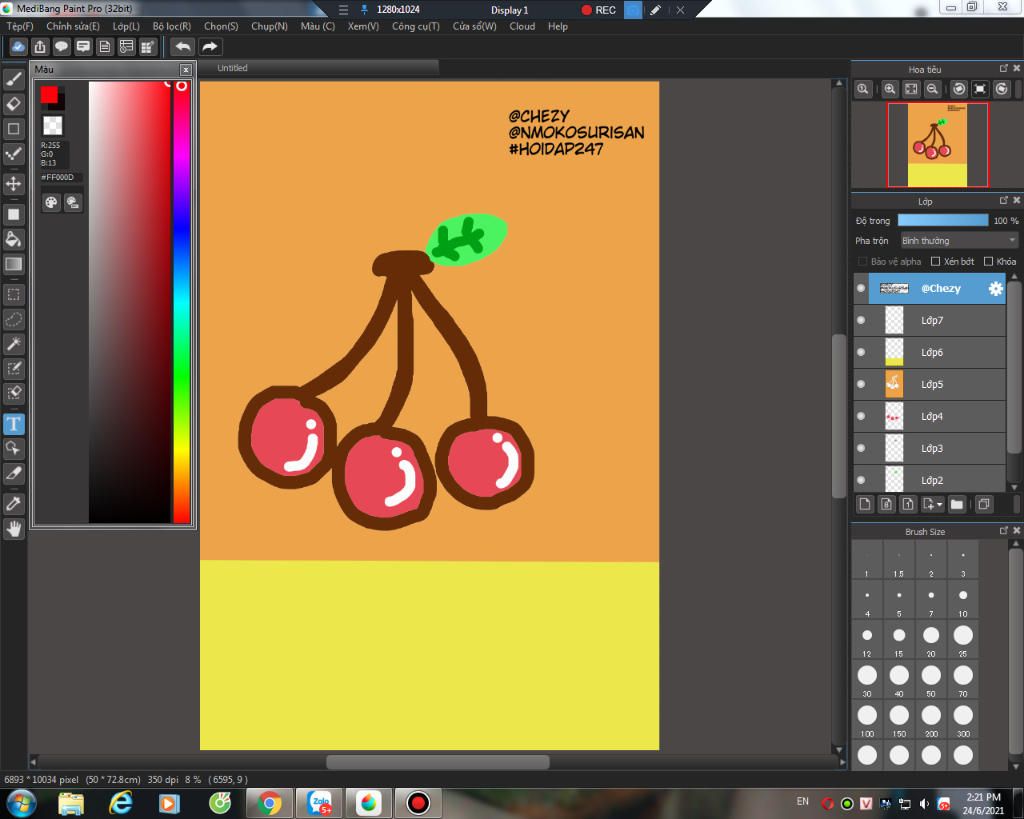Select the Hand pan tool
The image size is (1024, 819).
pos(14,528)
